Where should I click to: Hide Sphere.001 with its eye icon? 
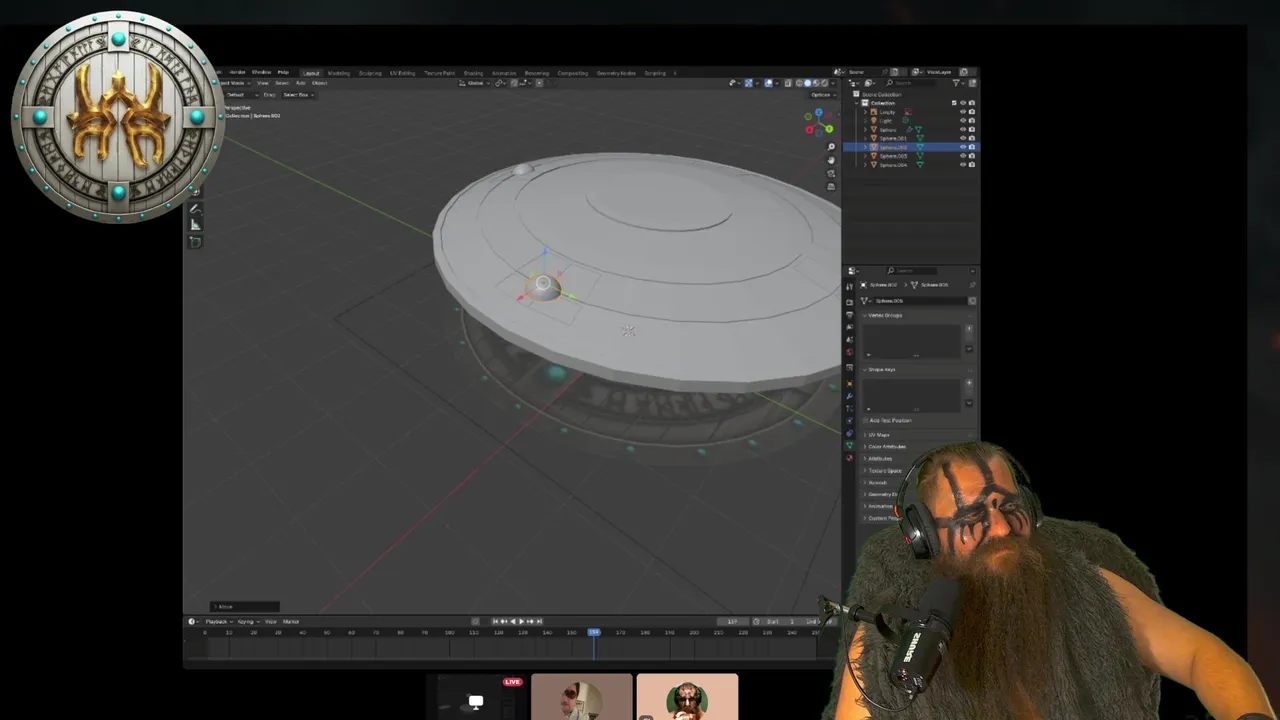point(963,138)
